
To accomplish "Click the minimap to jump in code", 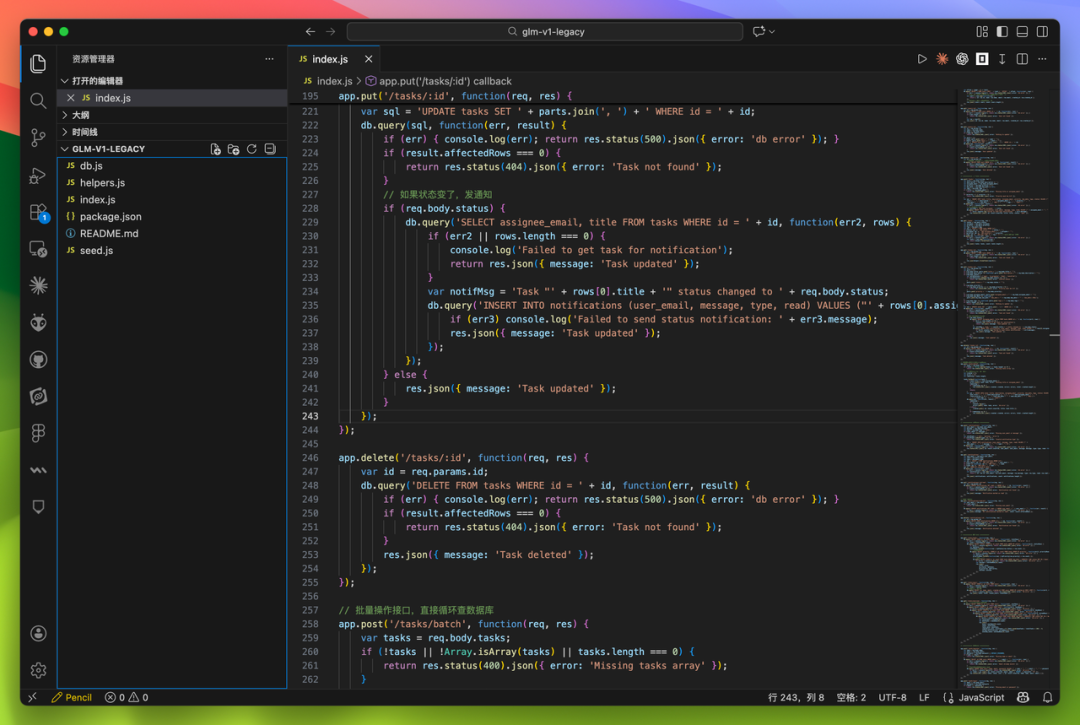I will point(1006,386).
